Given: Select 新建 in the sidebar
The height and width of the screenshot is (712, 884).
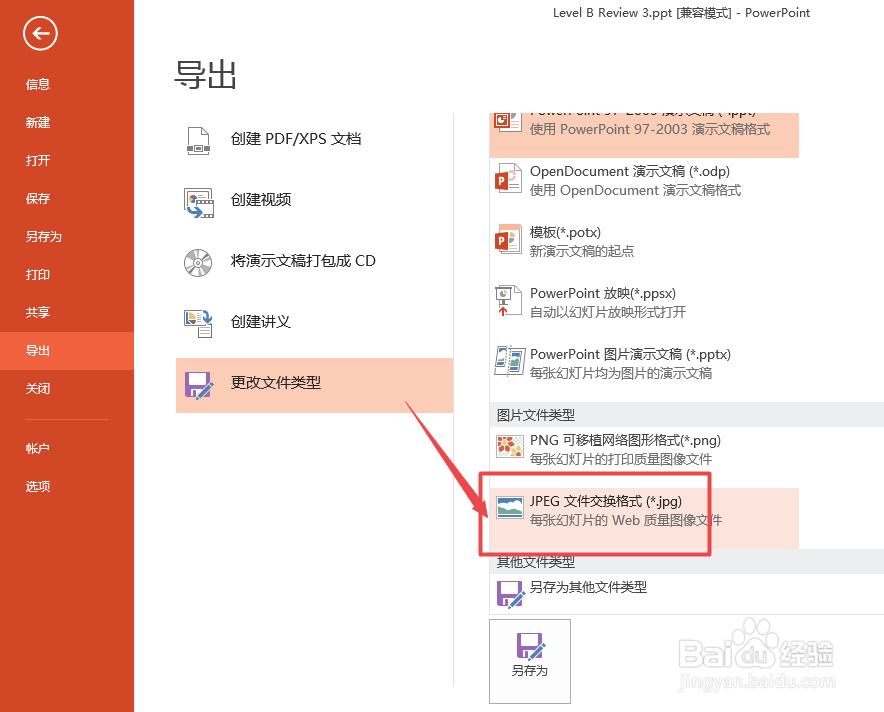Looking at the screenshot, I should tap(38, 122).
